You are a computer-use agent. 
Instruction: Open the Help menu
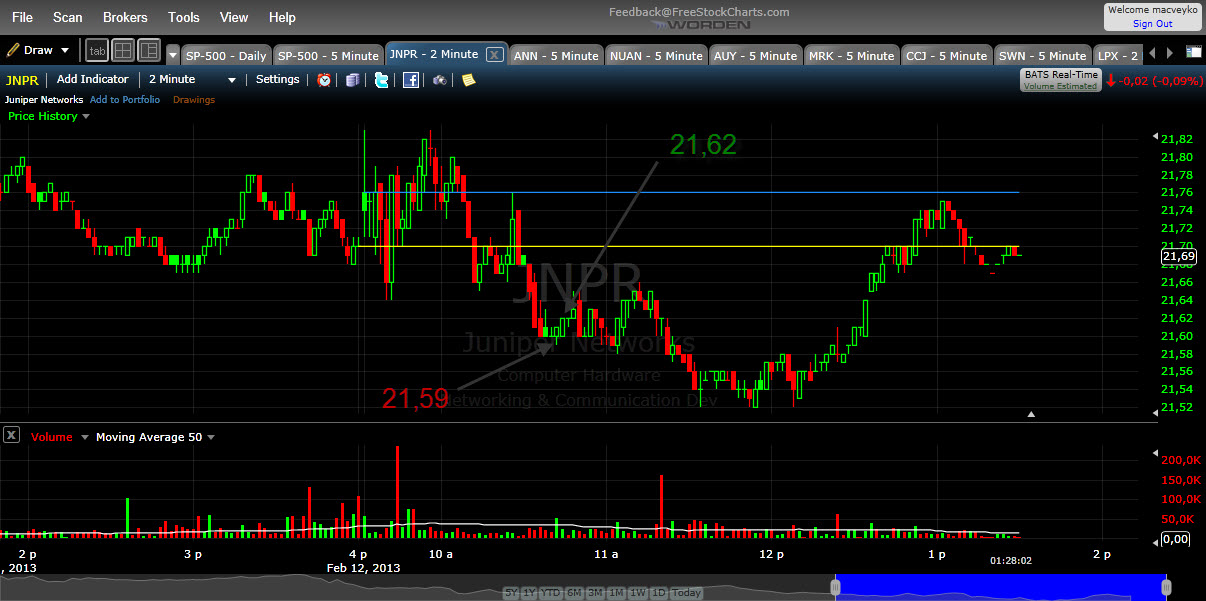click(x=283, y=17)
